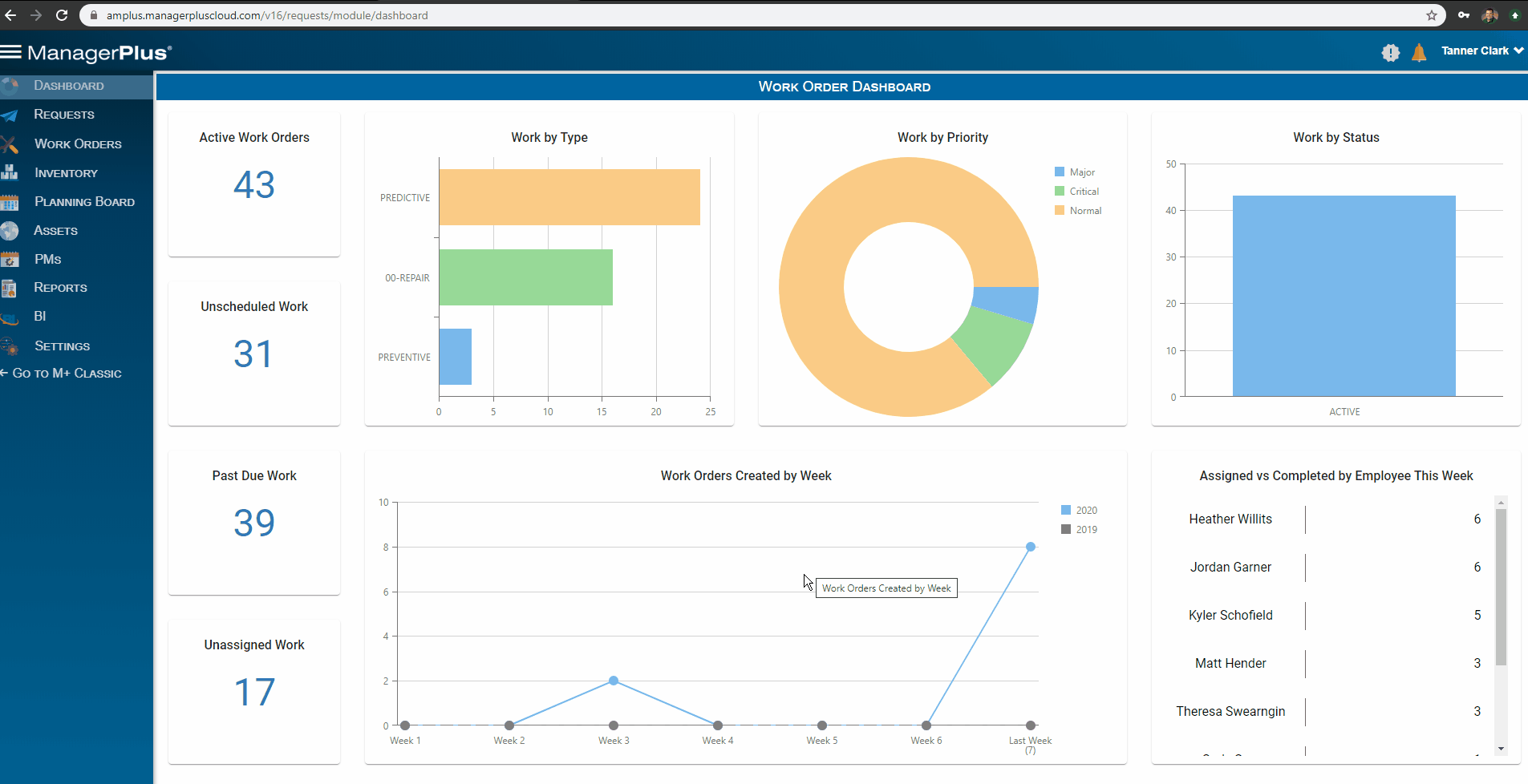Select the Work Orders wrench icon
This screenshot has width=1528, height=784.
click(10, 143)
